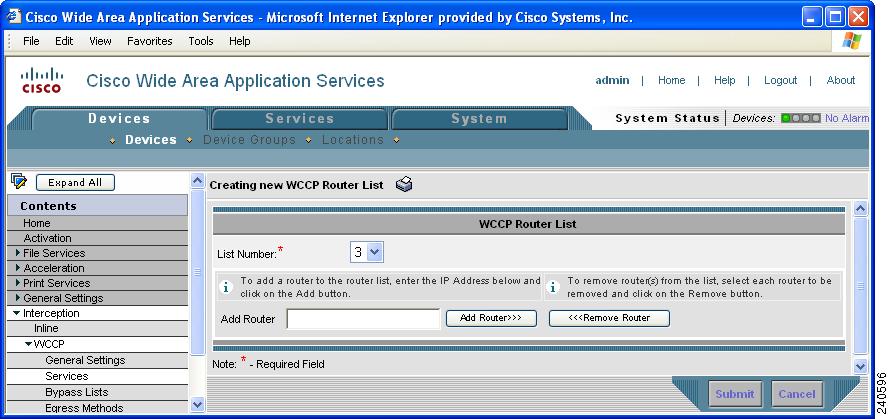Click the No Alarm status link

847,118
